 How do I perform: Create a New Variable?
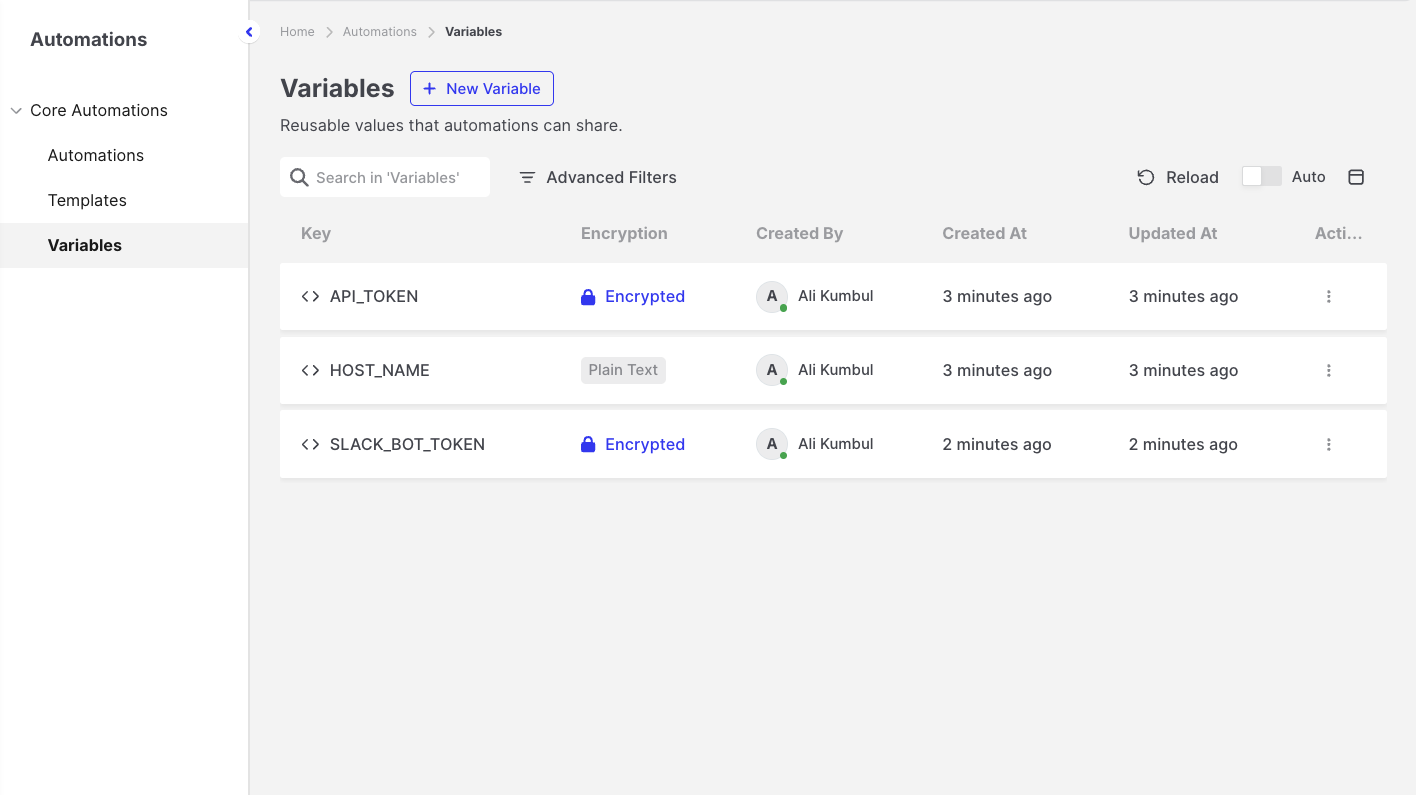coord(482,88)
